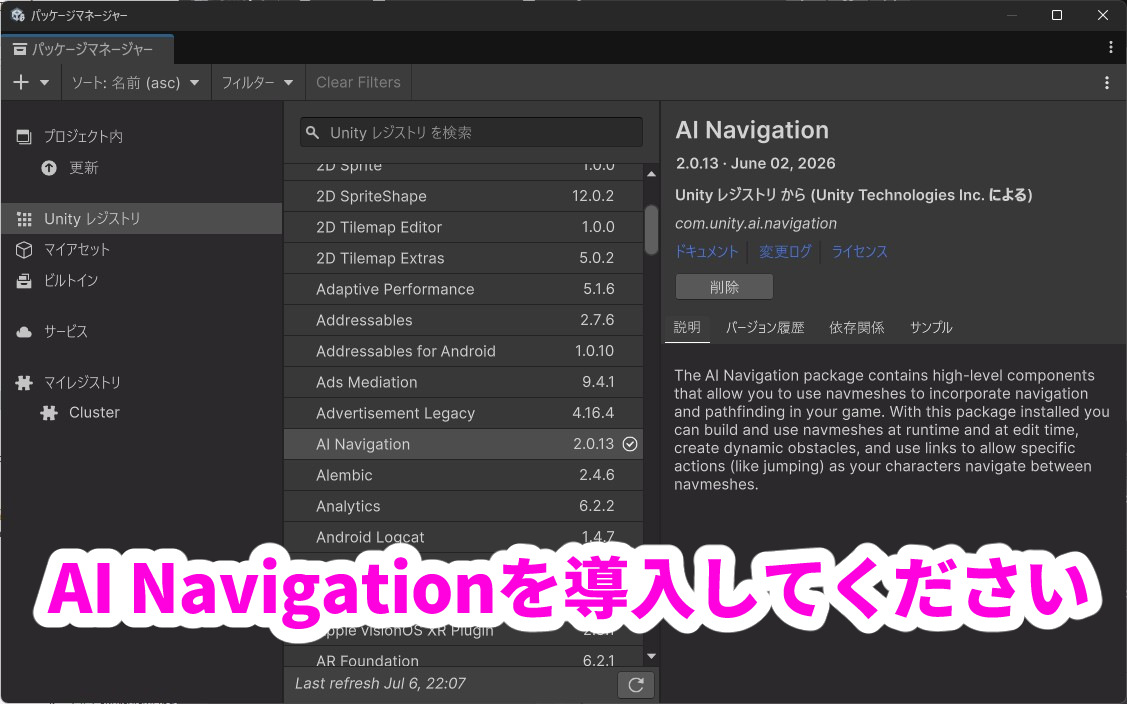Image resolution: width=1127 pixels, height=704 pixels.
Task: Select the Ads Mediation package
Action: point(464,381)
